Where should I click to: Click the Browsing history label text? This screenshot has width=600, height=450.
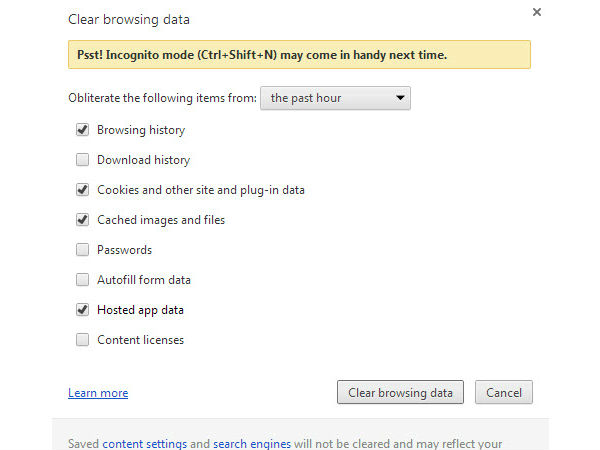click(x=141, y=130)
